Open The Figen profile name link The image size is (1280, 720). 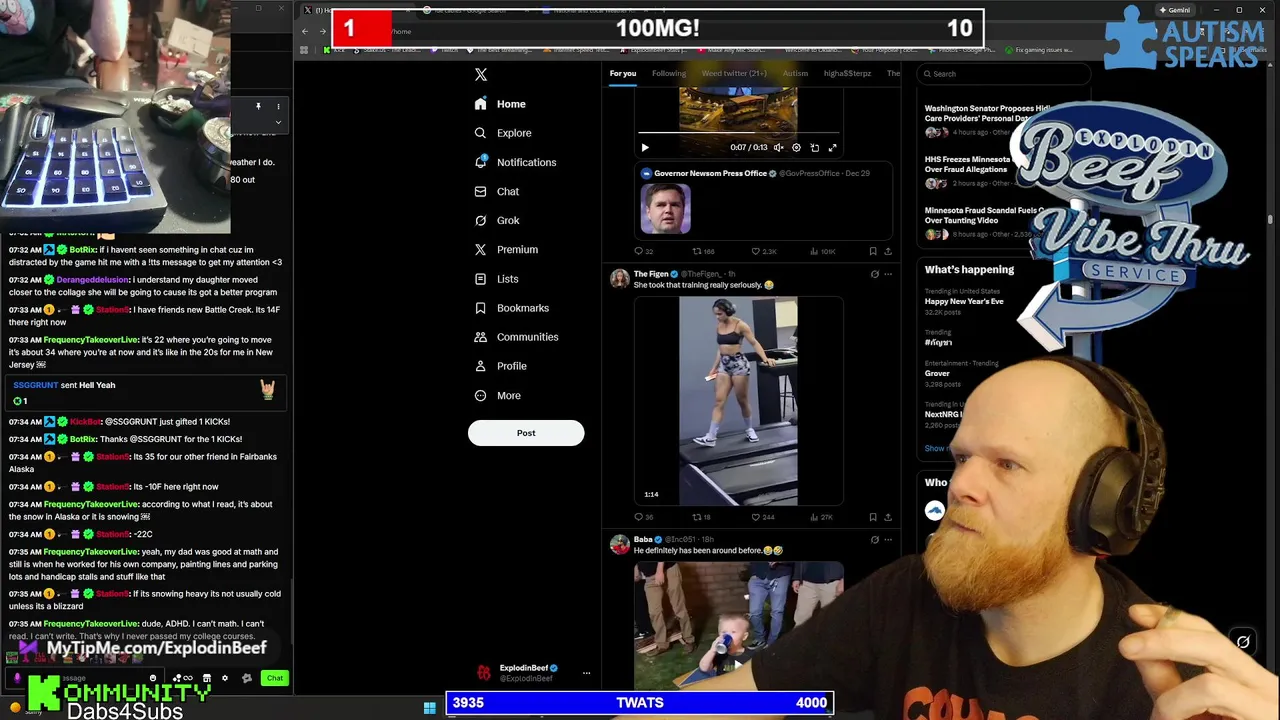click(x=651, y=273)
